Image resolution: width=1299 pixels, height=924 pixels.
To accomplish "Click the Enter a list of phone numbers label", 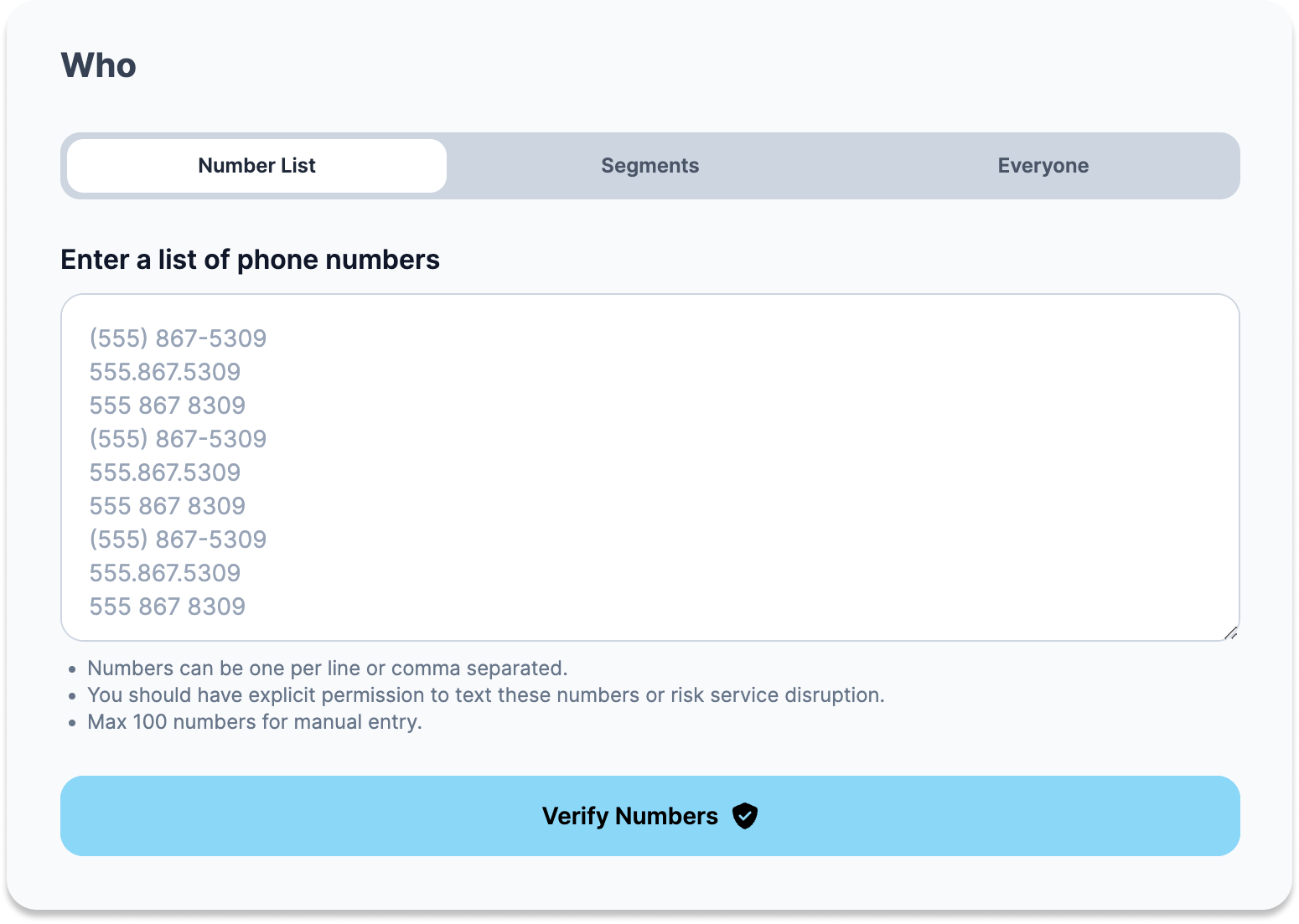I will coord(250,260).
